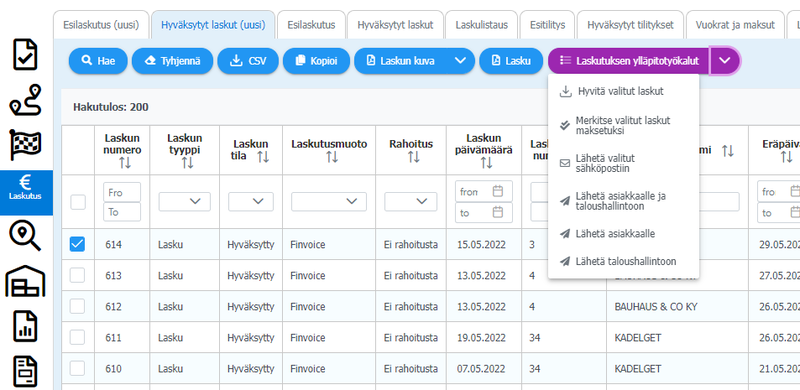Click date 07.05.2022 in row 610
This screenshot has height=390, width=800.
point(480,369)
